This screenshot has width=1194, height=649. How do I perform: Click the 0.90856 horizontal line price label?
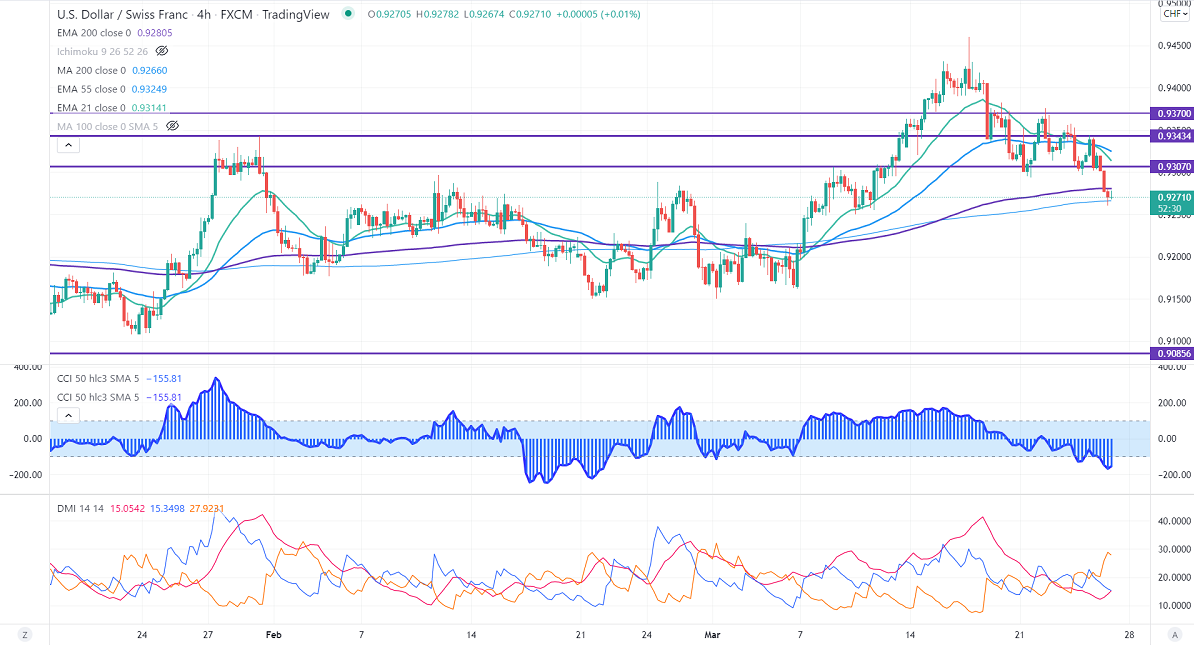point(1172,353)
